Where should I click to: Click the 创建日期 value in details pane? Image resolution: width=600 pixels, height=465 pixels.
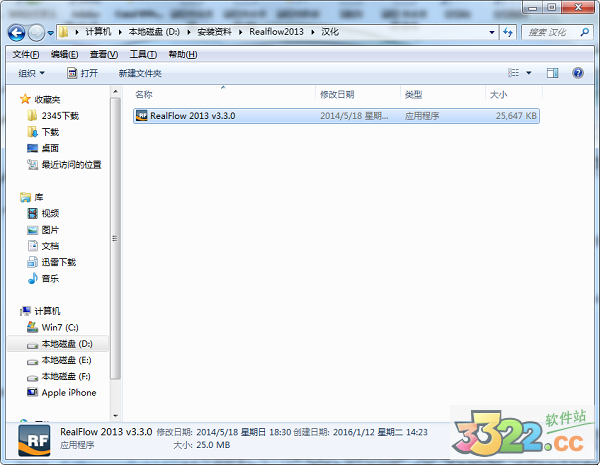pyautogui.click(x=380, y=432)
